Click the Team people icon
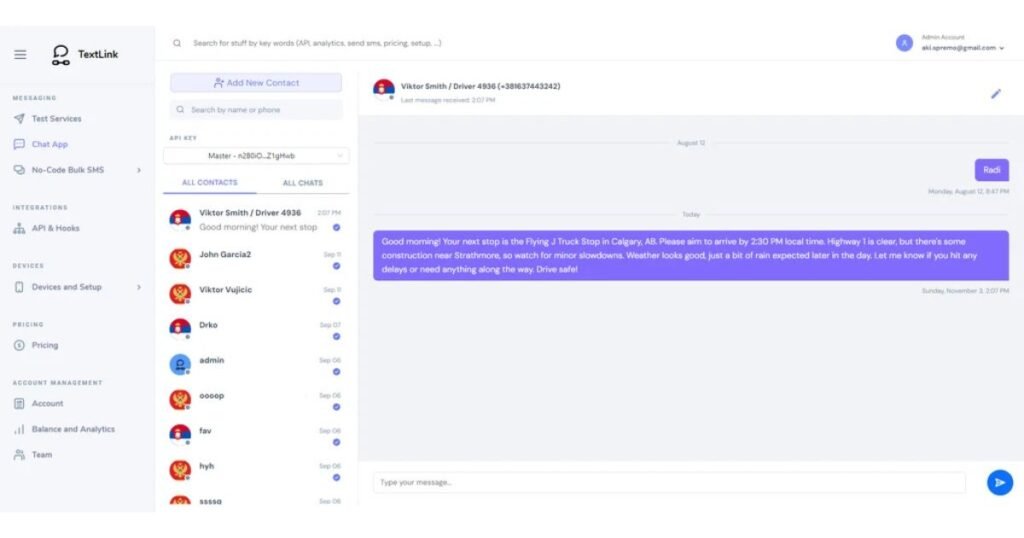The height and width of the screenshot is (538, 1024). pos(19,454)
